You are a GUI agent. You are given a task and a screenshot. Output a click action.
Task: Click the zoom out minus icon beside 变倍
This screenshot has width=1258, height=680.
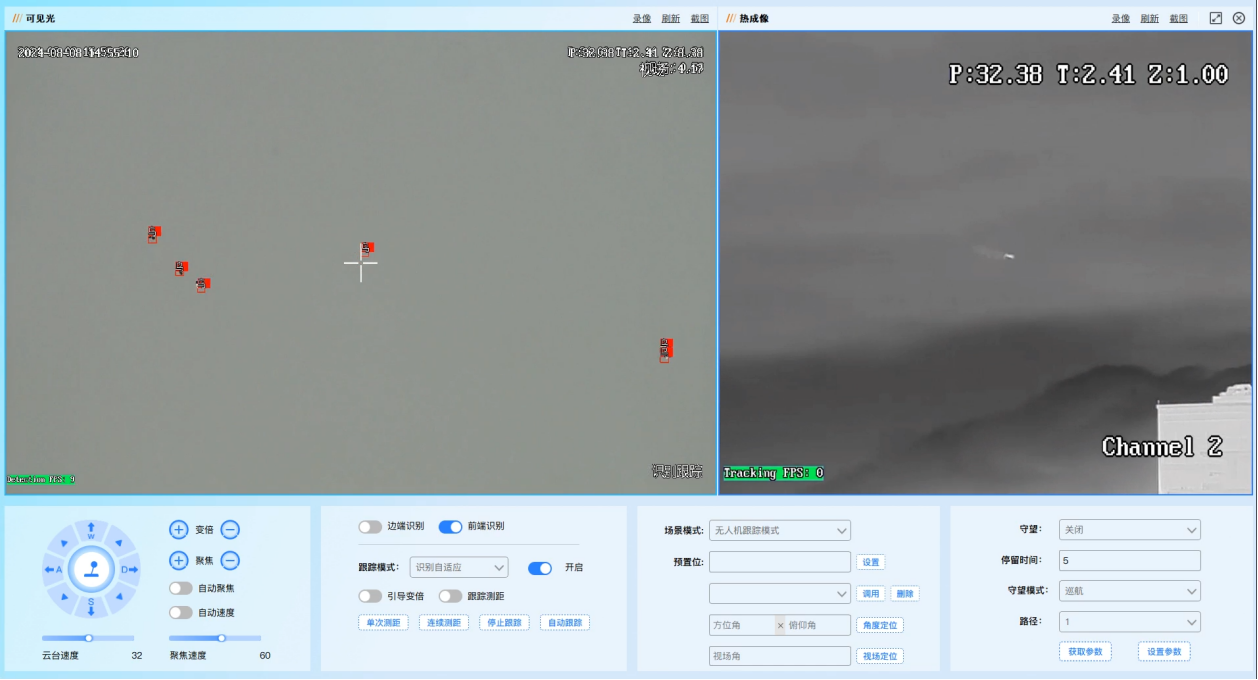point(230,530)
